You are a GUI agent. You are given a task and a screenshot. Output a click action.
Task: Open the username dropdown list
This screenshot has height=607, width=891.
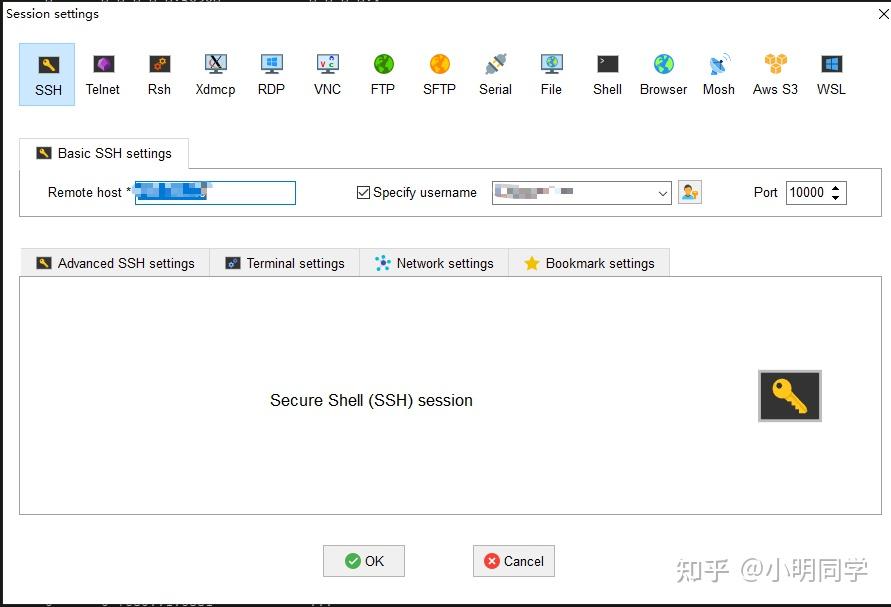[x=662, y=192]
